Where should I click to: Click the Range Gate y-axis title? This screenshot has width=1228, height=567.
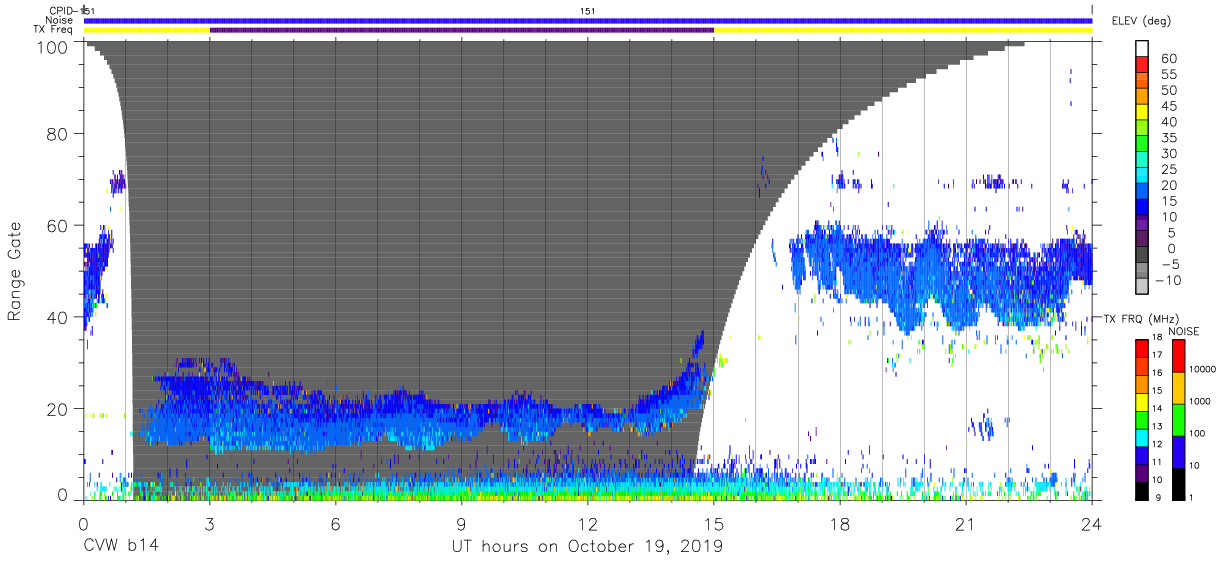[15, 271]
